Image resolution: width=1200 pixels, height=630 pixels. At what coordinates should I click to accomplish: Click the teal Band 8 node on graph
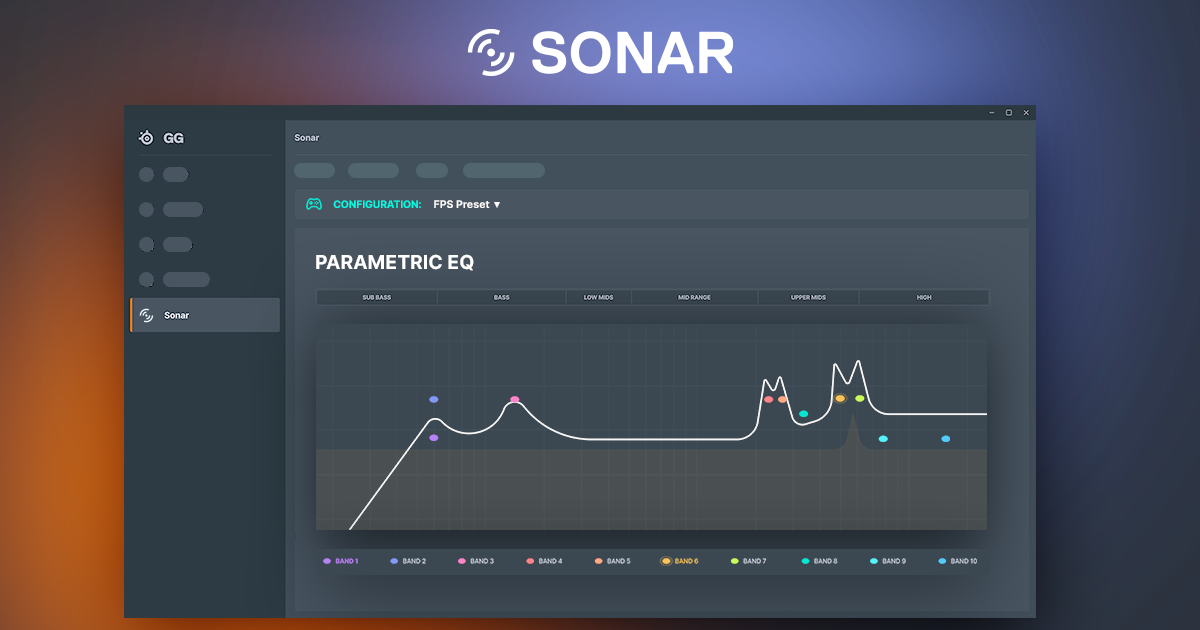[x=803, y=414]
